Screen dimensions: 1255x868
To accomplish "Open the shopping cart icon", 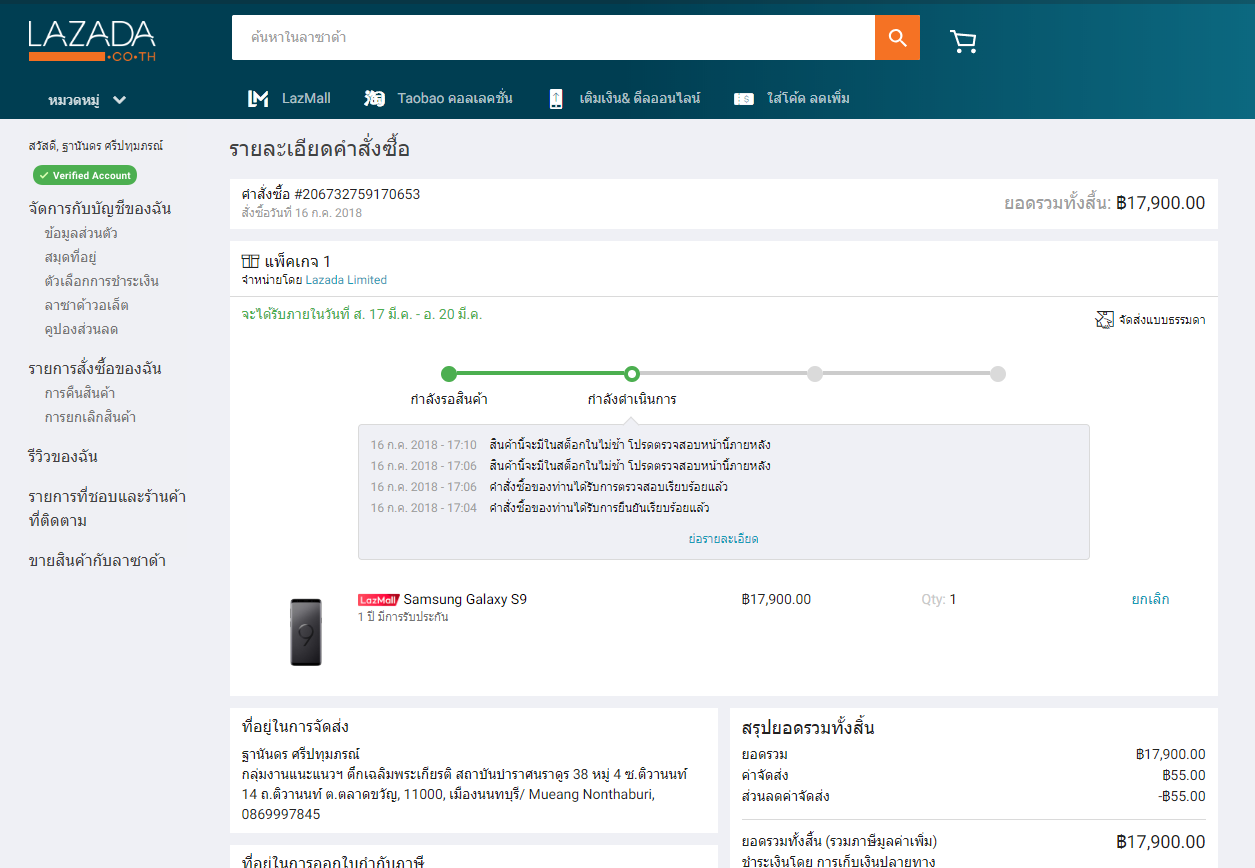I will [963, 41].
